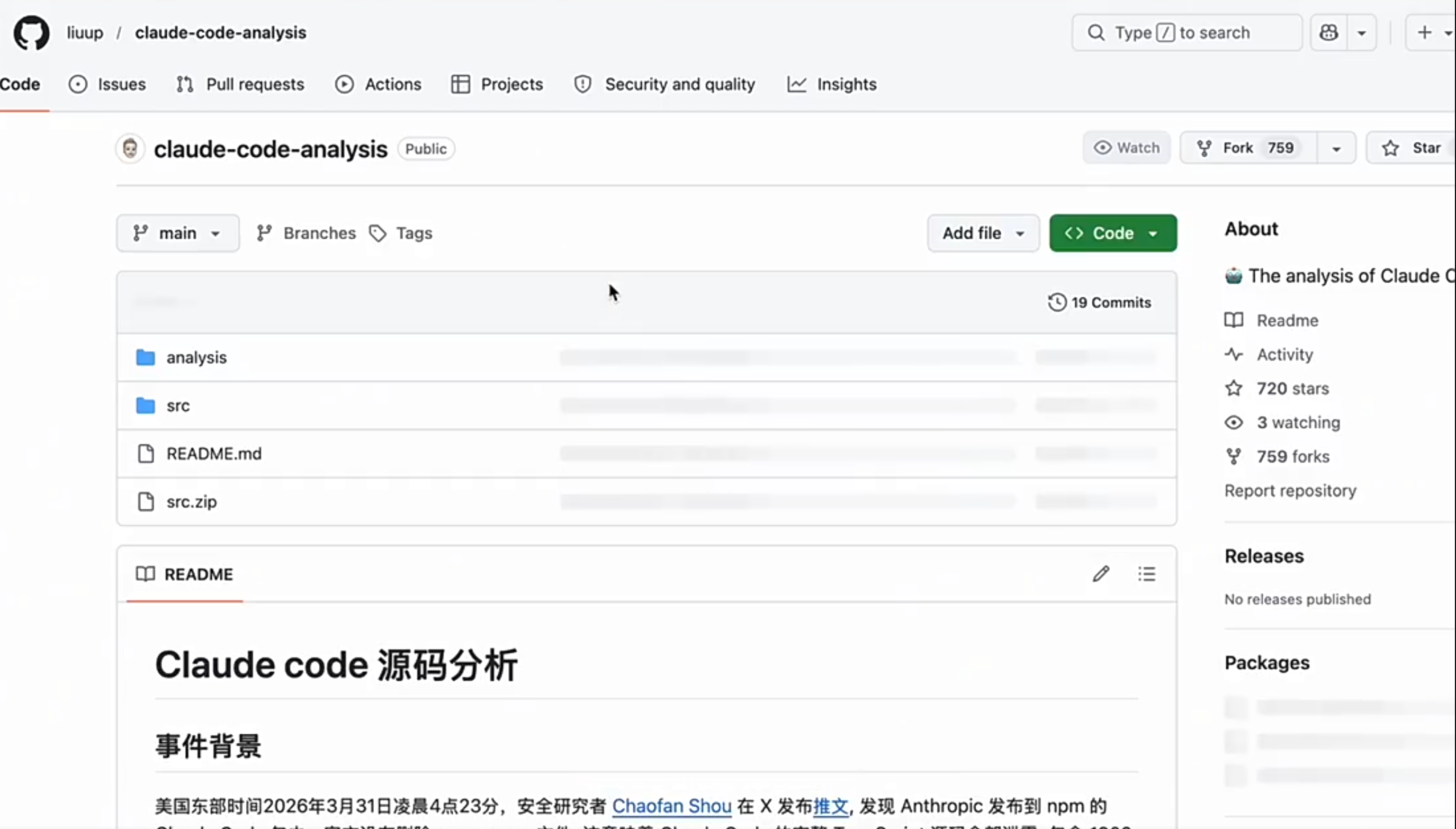Fork the repository
The width and height of the screenshot is (1456, 829).
coord(1248,148)
